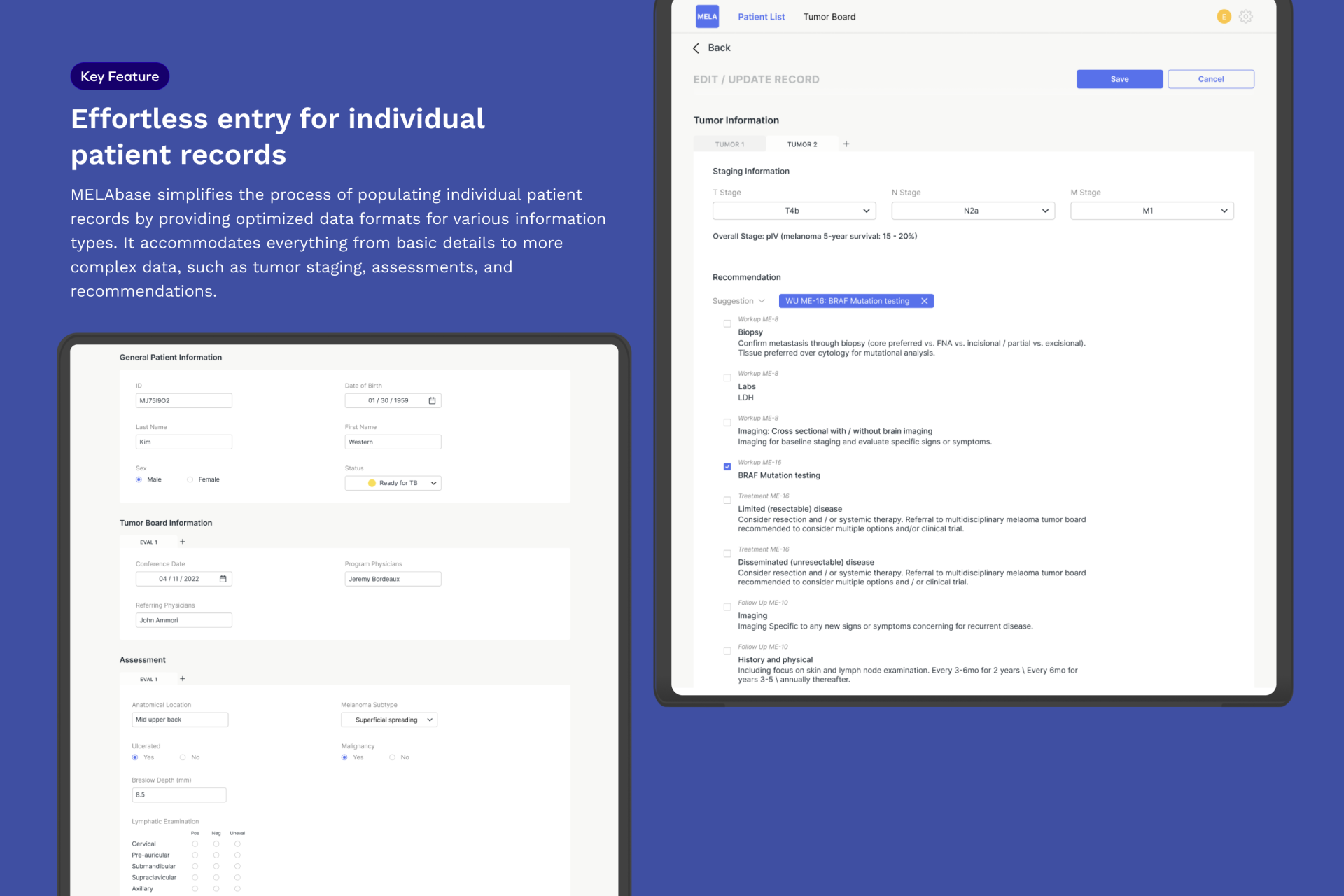Uncheck the BRAF Mutation testing checkbox

click(x=727, y=467)
